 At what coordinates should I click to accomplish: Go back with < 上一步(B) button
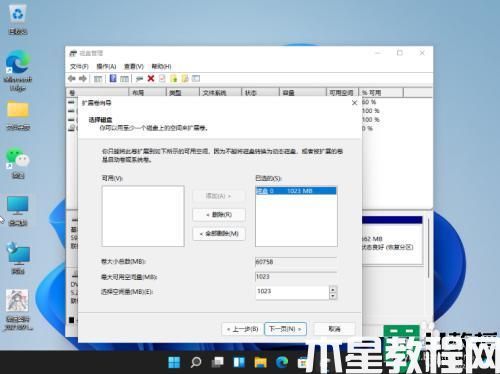coord(242,329)
